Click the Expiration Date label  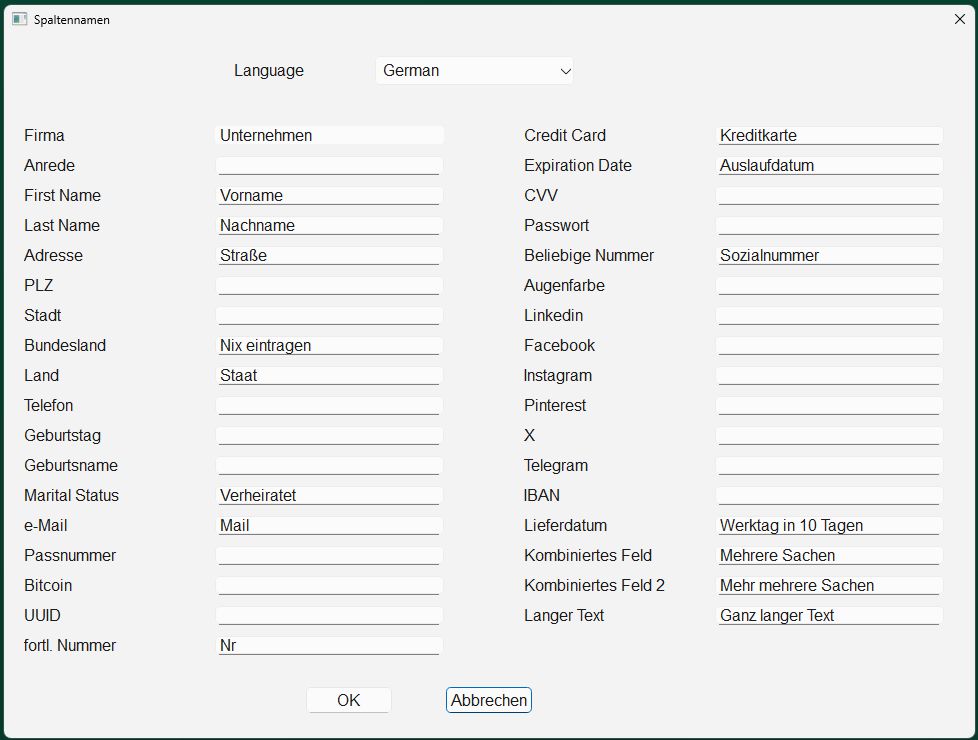tap(578, 165)
